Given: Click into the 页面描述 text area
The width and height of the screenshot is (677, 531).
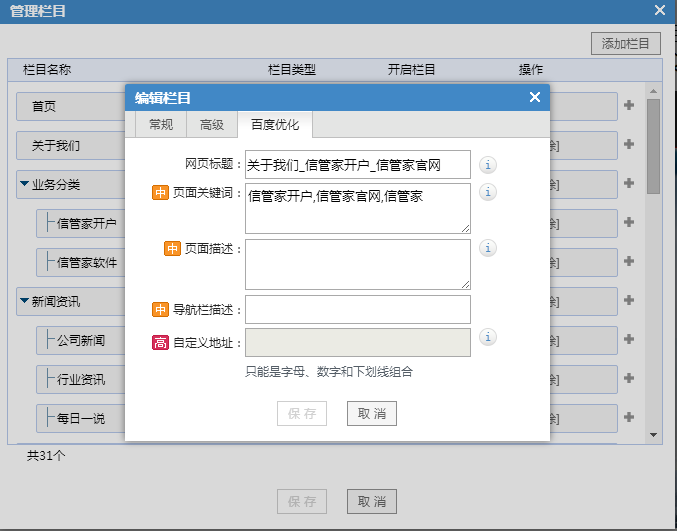Looking at the screenshot, I should [x=357, y=264].
